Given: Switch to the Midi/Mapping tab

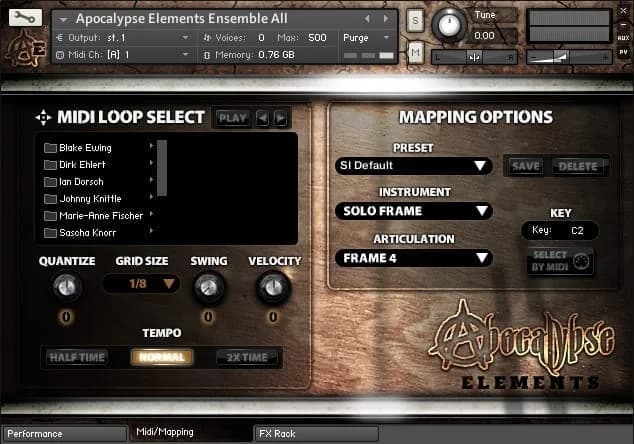Looking at the screenshot, I should tap(190, 432).
